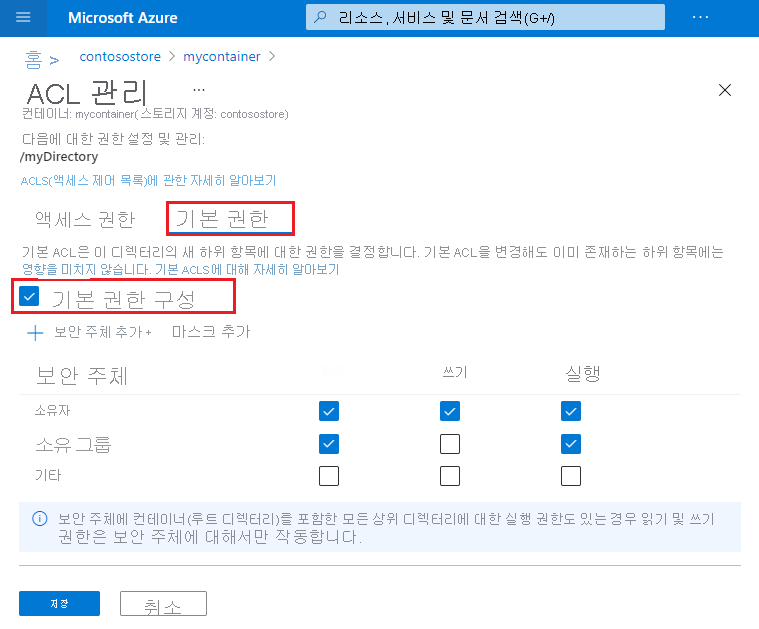Click the info icon in the notice banner

pyautogui.click(x=40, y=519)
